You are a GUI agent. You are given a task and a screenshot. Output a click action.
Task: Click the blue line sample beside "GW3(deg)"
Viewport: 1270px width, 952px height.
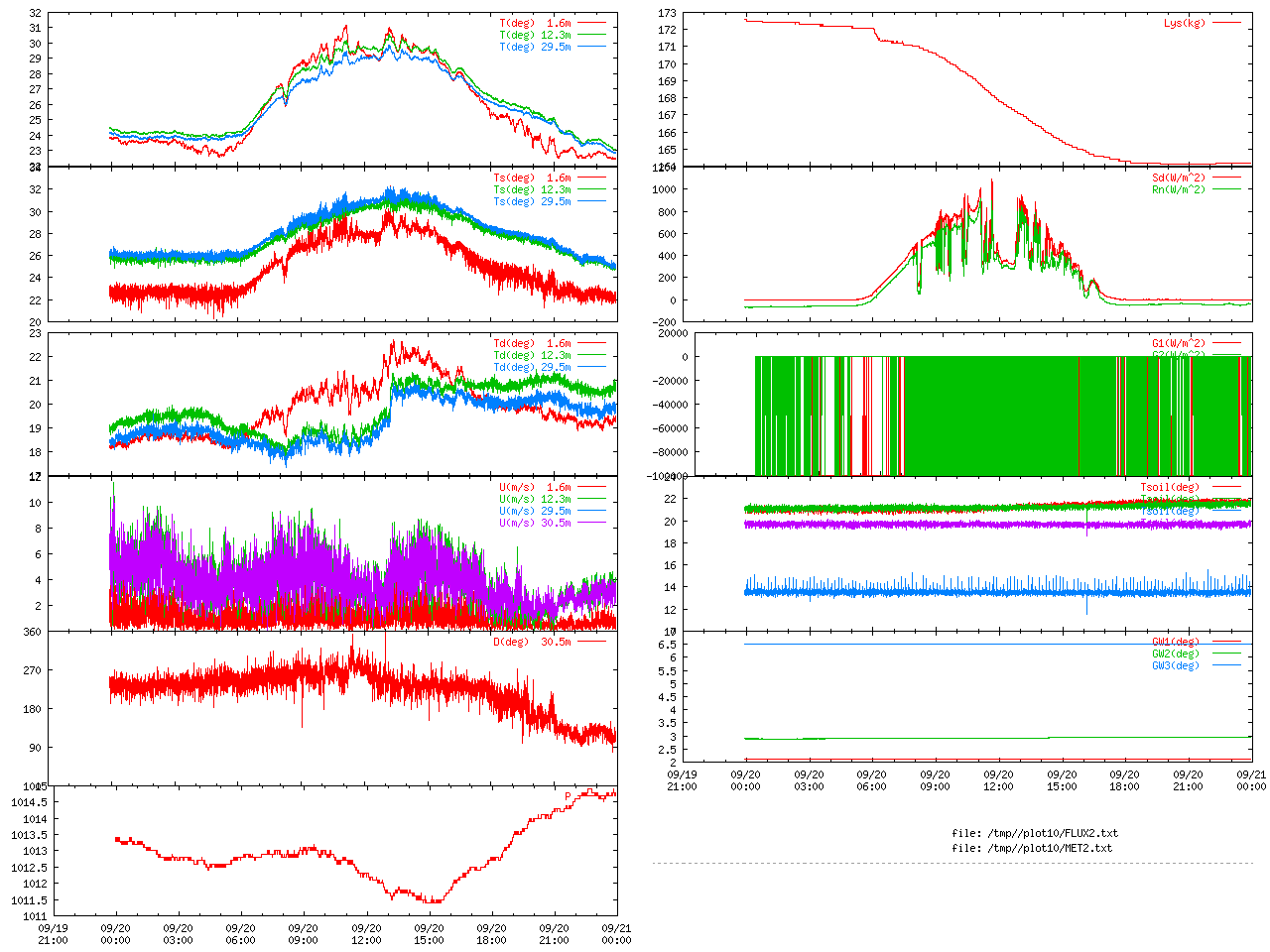(1226, 665)
